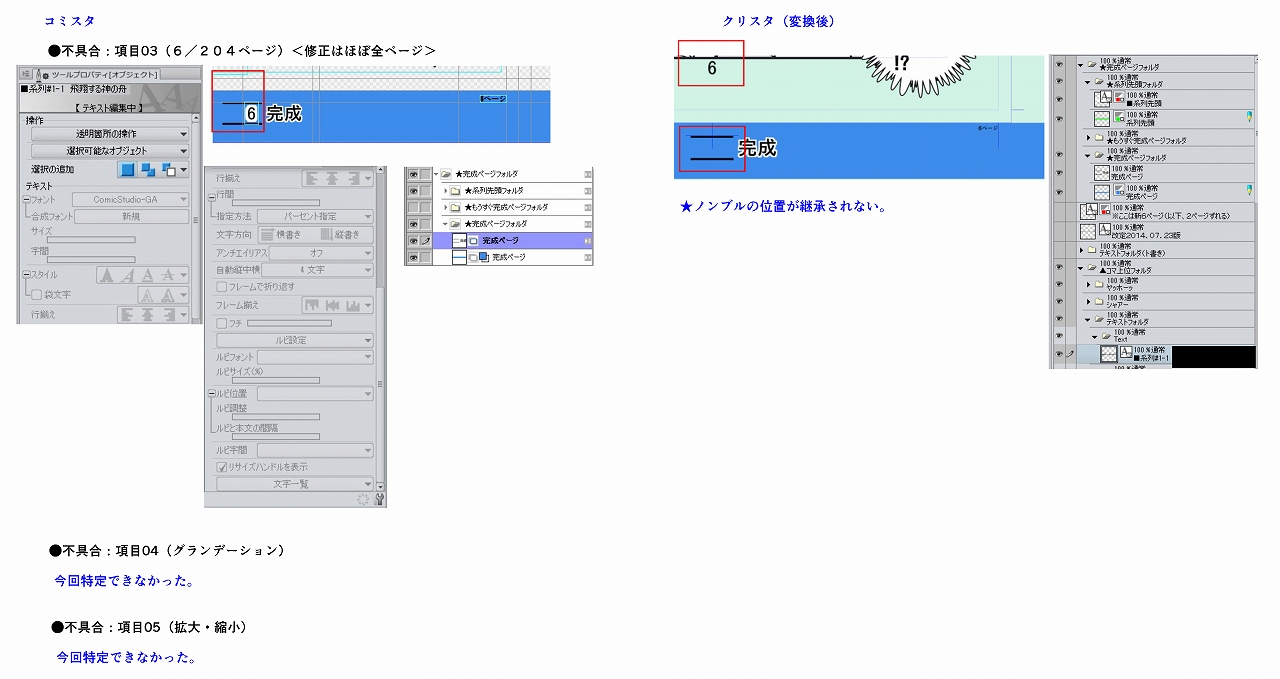This screenshot has width=1280, height=679.
Task: Hide the ★系列先頭フォルダ in left layer list
Action: point(412,190)
